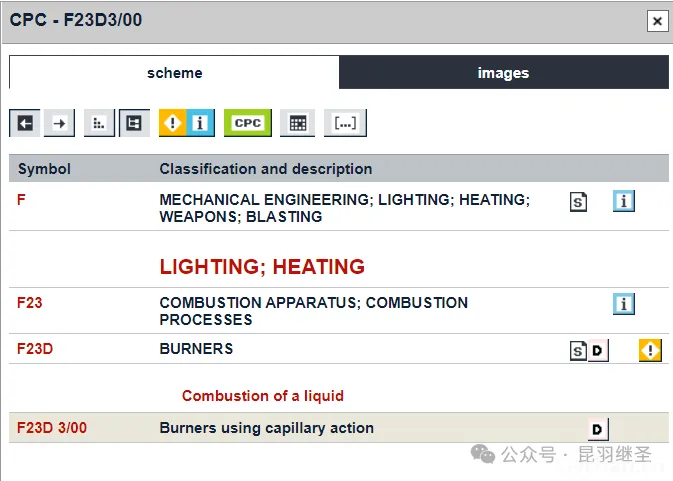The image size is (673, 481).
Task: Select the scheme tab
Action: (174, 73)
